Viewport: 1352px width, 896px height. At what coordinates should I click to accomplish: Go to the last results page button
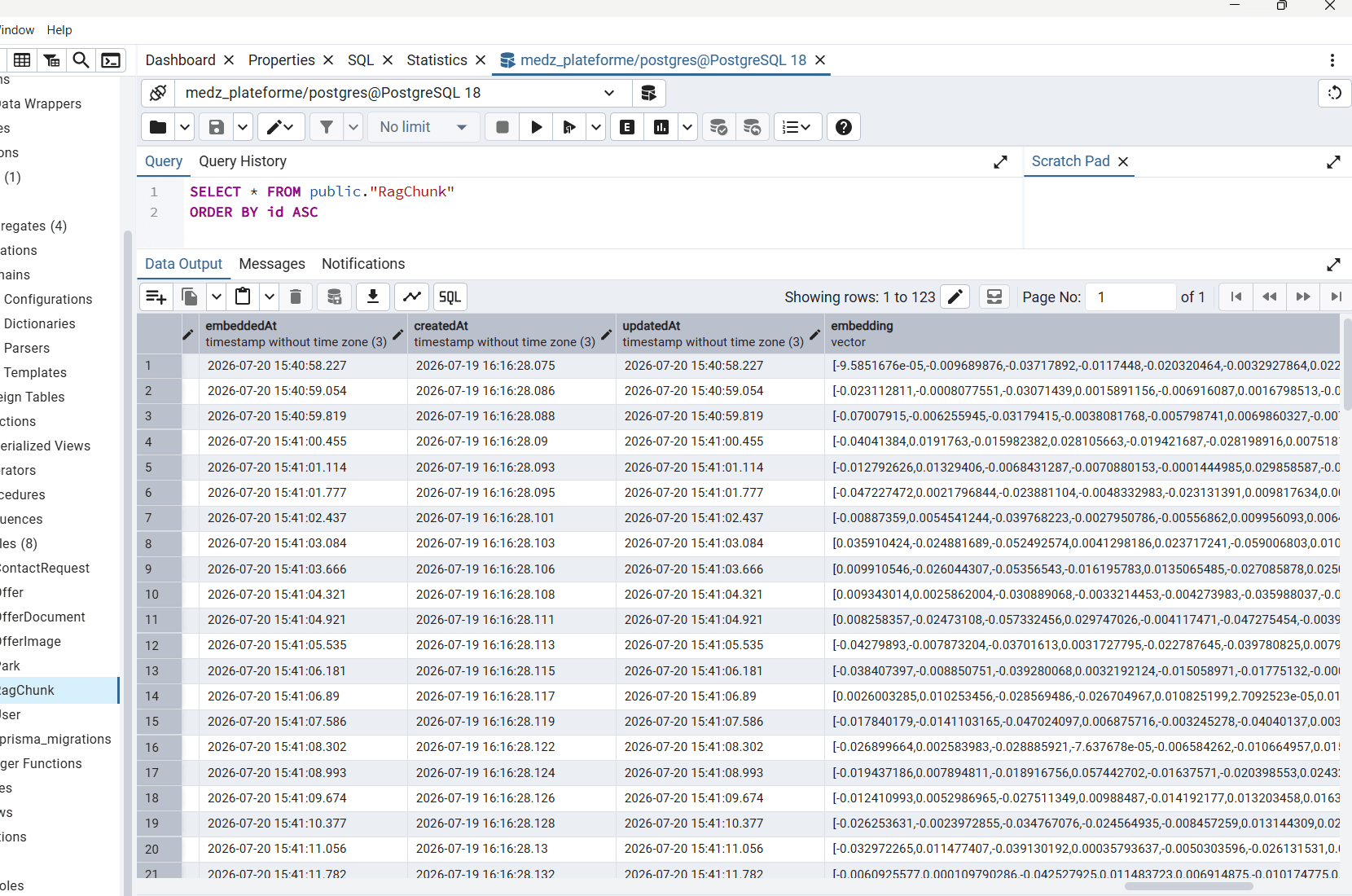coord(1336,297)
